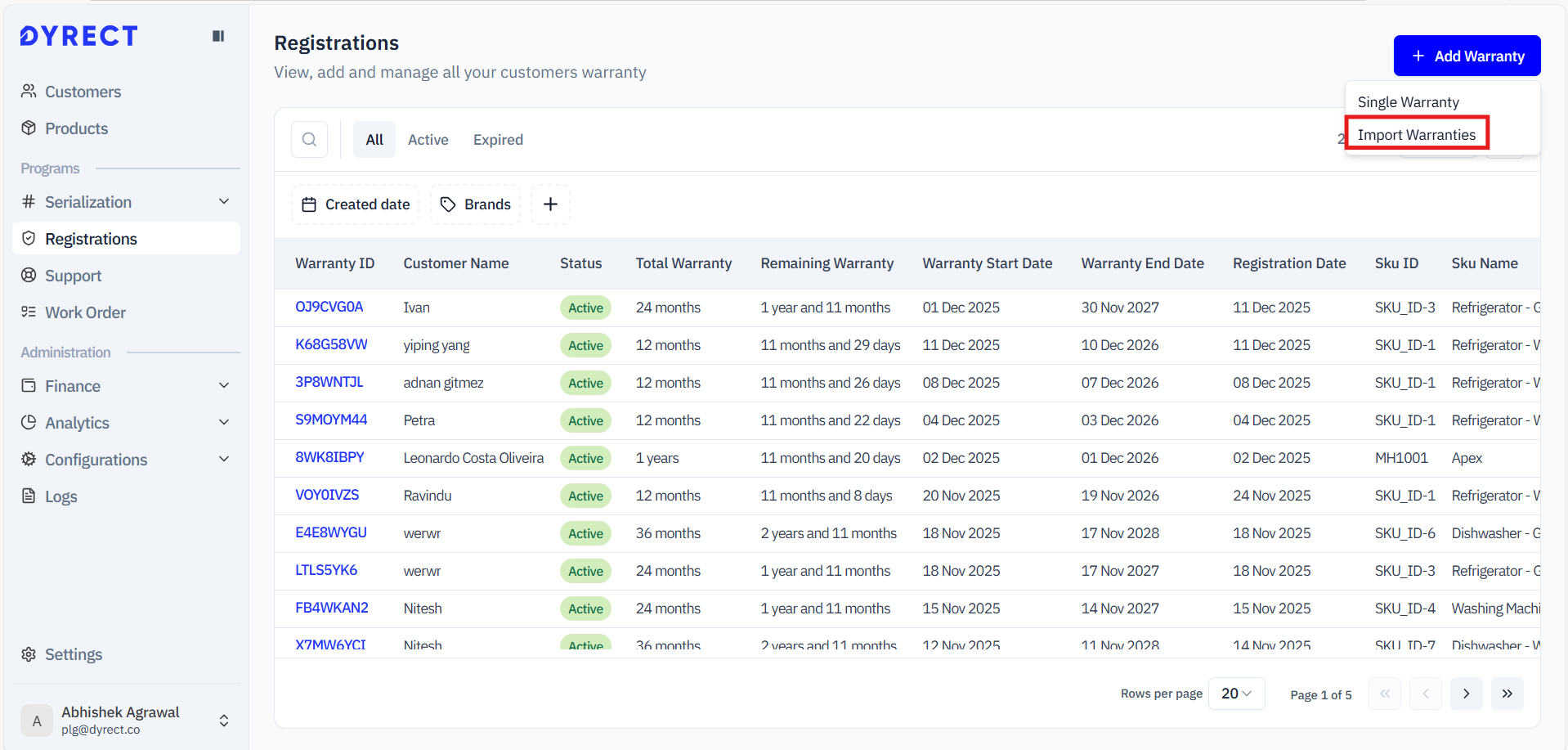Switch to the Expired tab
The width and height of the screenshot is (1568, 750).
pos(498,140)
